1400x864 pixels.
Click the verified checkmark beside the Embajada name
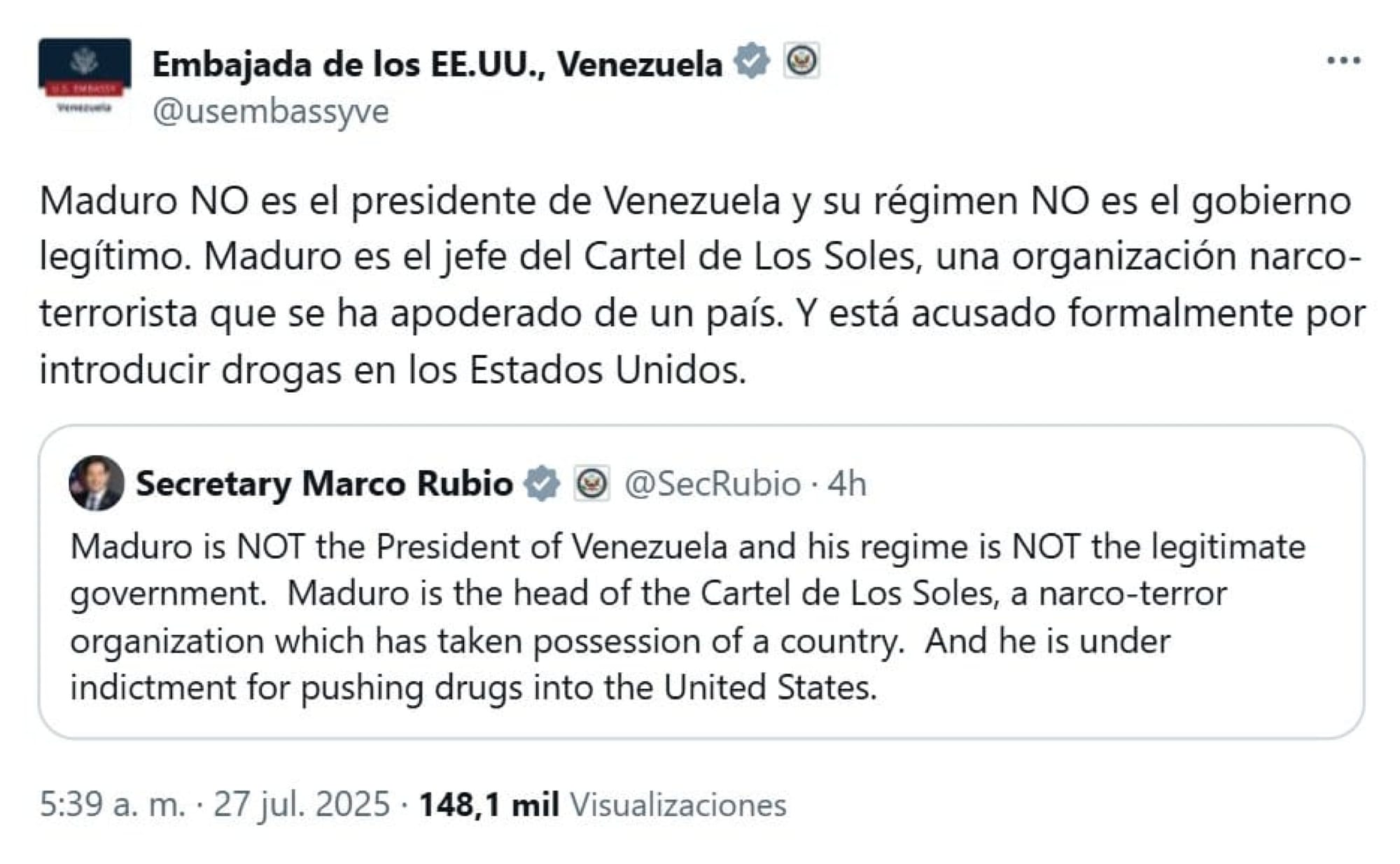click(x=752, y=61)
